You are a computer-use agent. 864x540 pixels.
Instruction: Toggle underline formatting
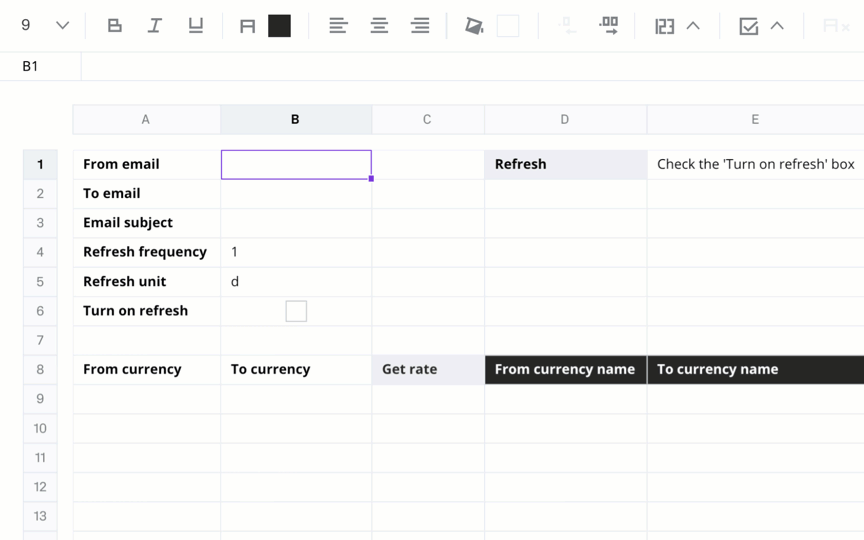[196, 25]
